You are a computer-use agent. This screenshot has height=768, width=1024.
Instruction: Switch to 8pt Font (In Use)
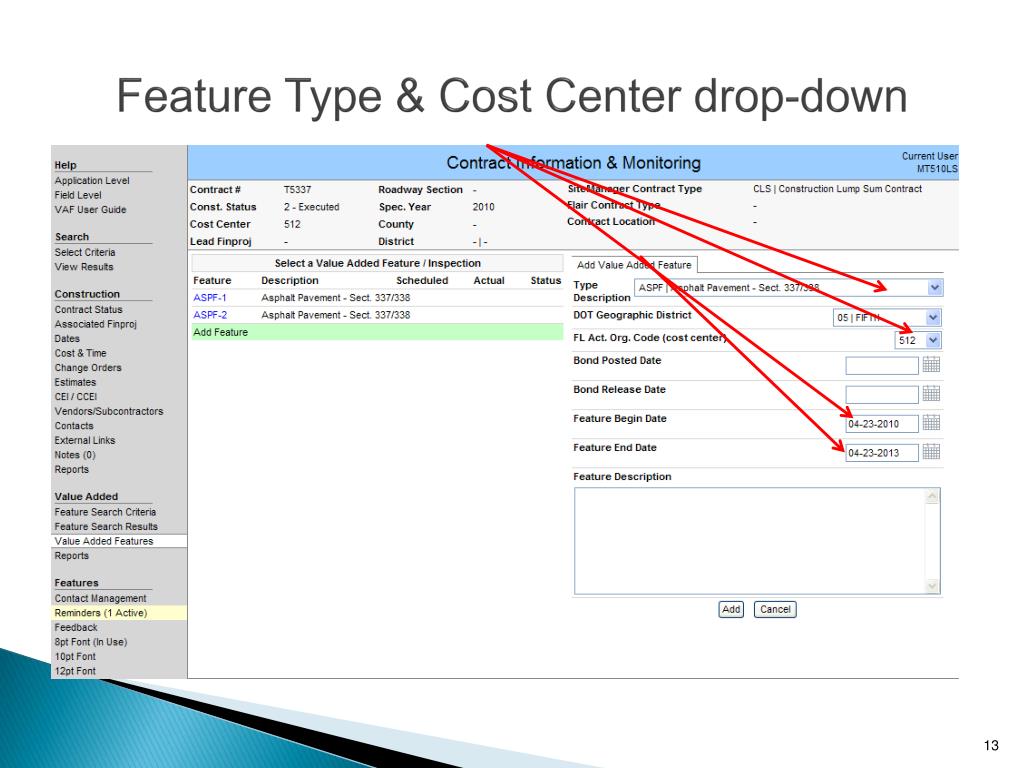[x=90, y=642]
